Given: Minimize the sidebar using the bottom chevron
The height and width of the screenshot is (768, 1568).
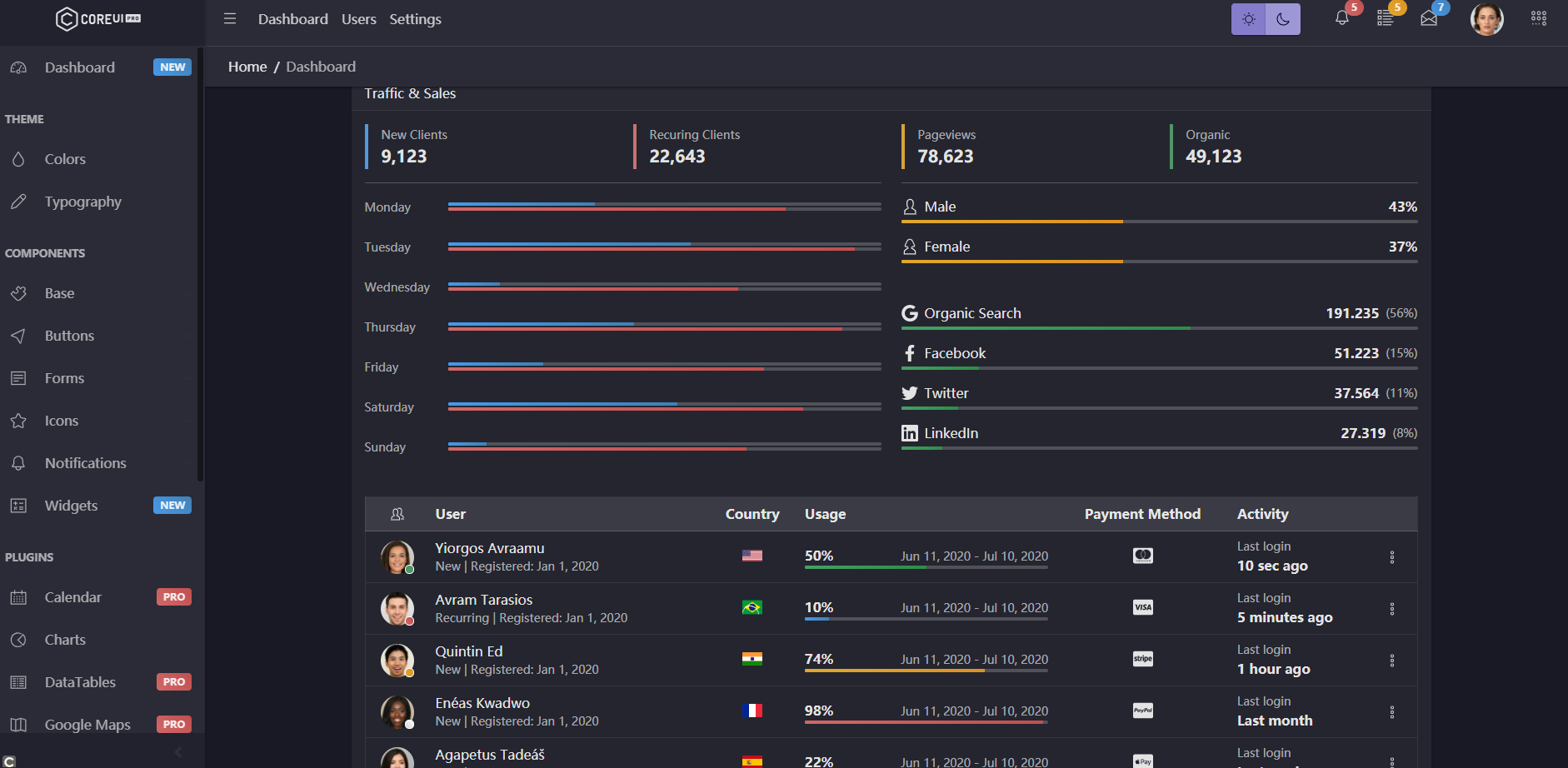Looking at the screenshot, I should coord(178,753).
